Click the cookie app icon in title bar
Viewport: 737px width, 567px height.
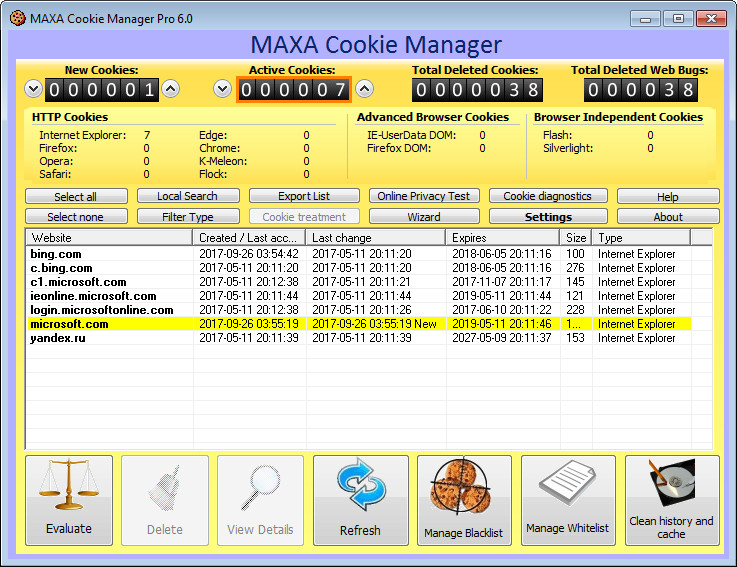click(18, 18)
